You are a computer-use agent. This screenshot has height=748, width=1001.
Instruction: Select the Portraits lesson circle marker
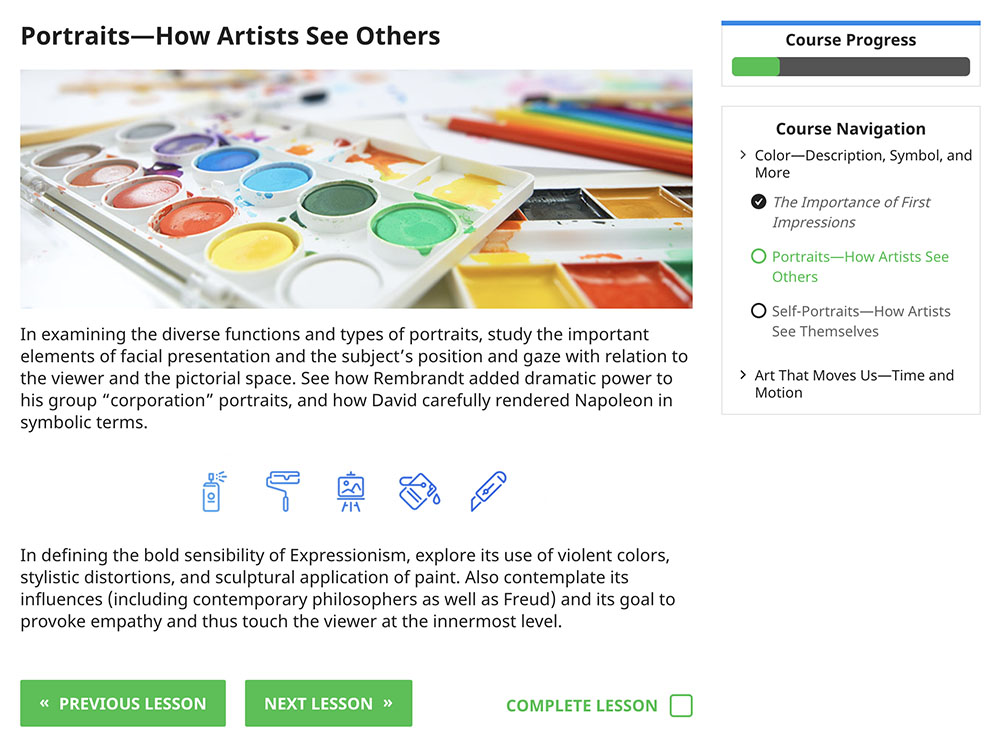pyautogui.click(x=759, y=257)
